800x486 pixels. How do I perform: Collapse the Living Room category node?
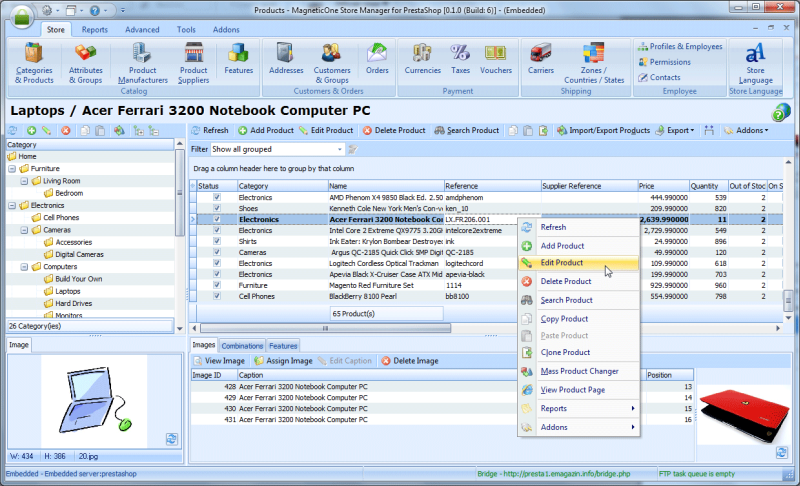(x=24, y=181)
